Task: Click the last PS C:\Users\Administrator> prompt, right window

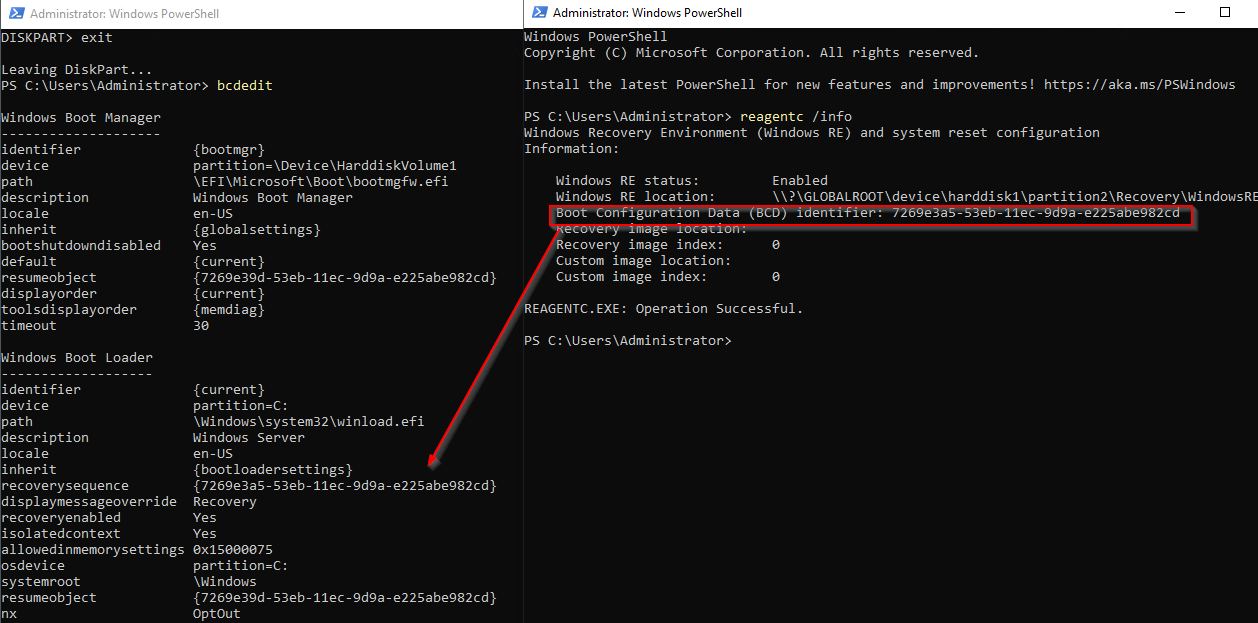Action: (628, 341)
